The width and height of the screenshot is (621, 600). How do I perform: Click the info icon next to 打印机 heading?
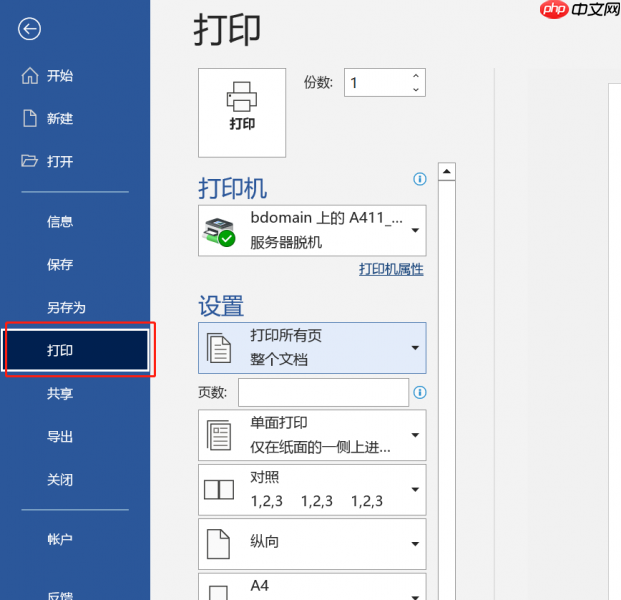(x=420, y=179)
